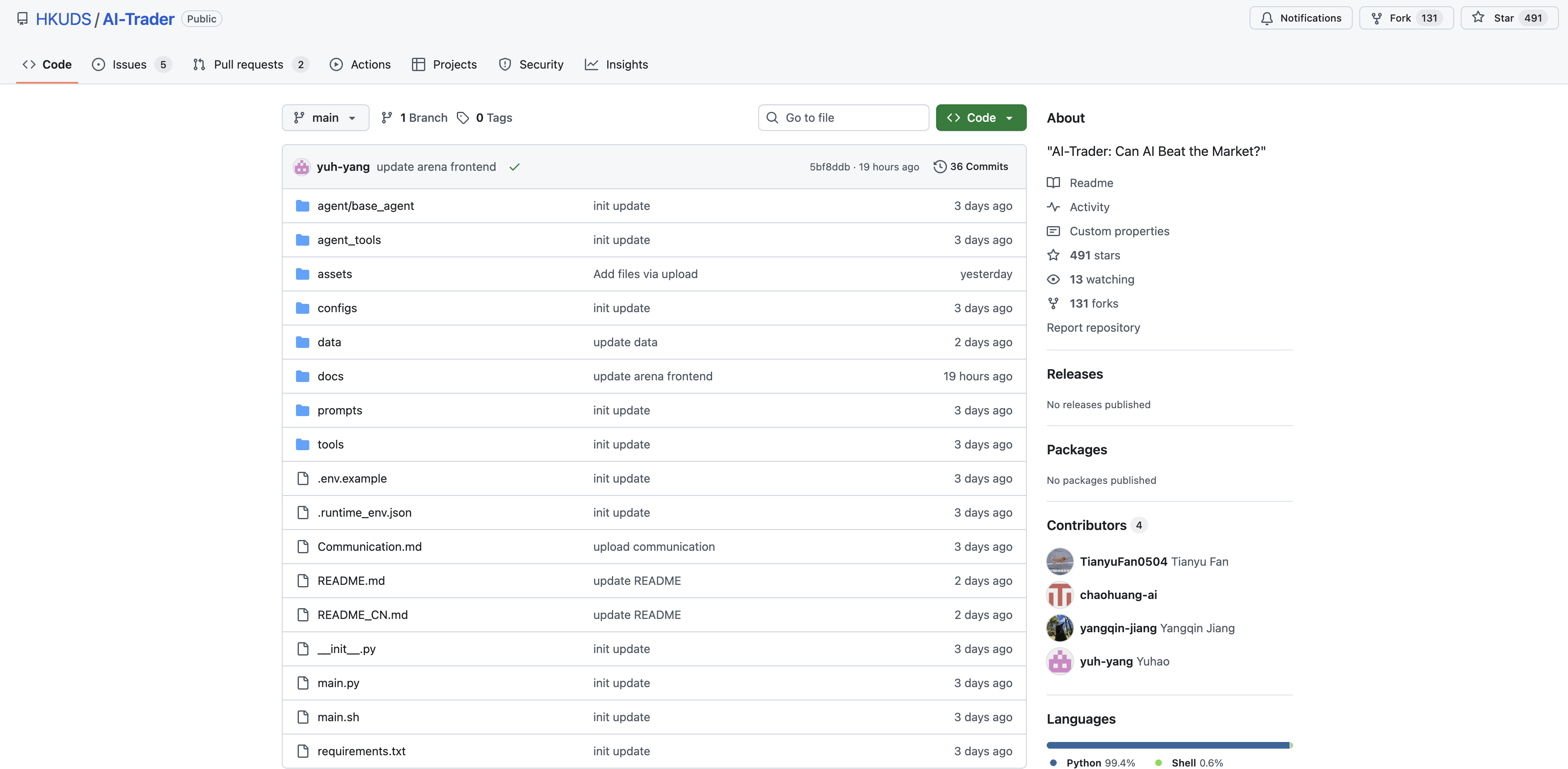Image resolution: width=1568 pixels, height=769 pixels.
Task: Click the branch icon beside 1 Branch
Action: coord(387,118)
